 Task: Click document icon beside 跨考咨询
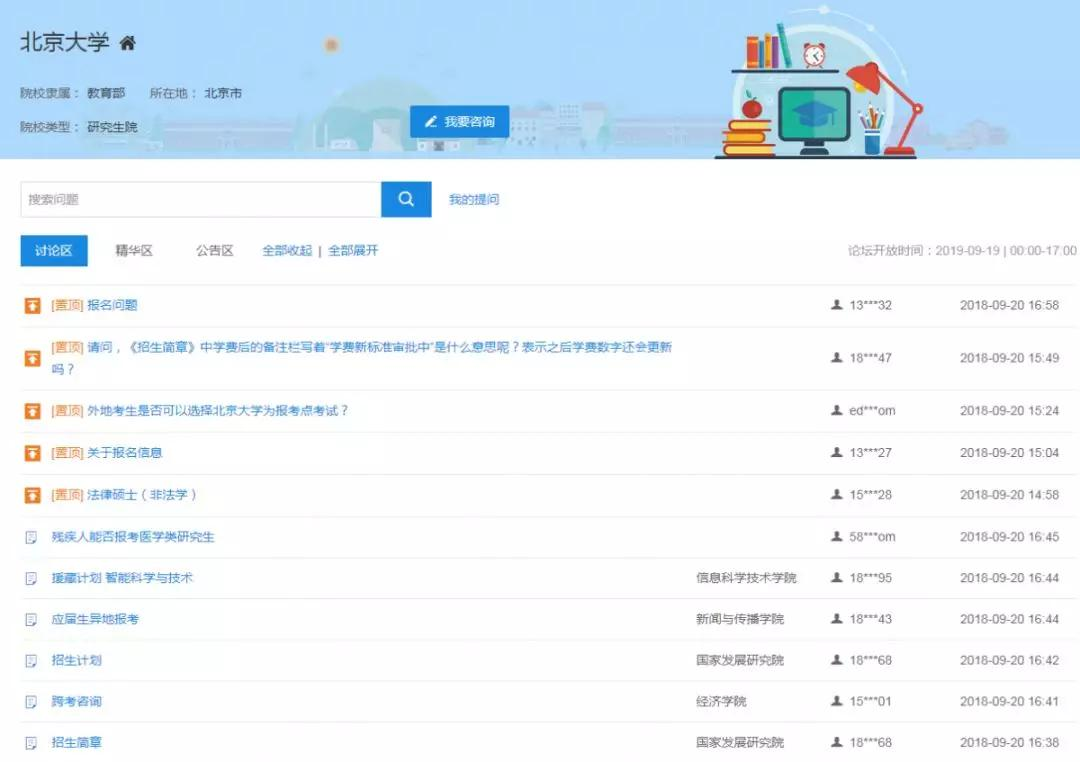[x=31, y=702]
